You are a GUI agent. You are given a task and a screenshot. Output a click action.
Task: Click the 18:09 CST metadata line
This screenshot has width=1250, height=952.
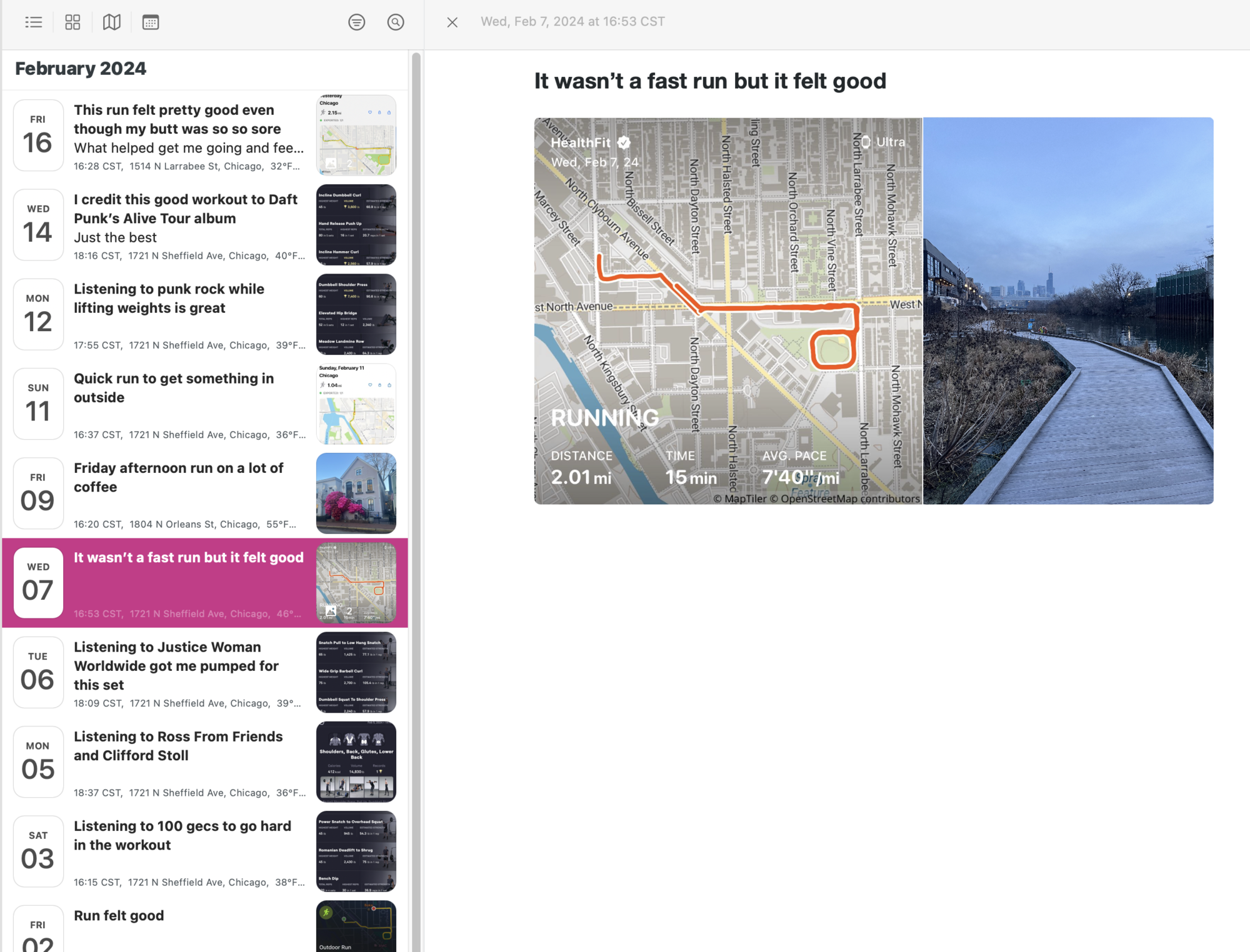(187, 703)
